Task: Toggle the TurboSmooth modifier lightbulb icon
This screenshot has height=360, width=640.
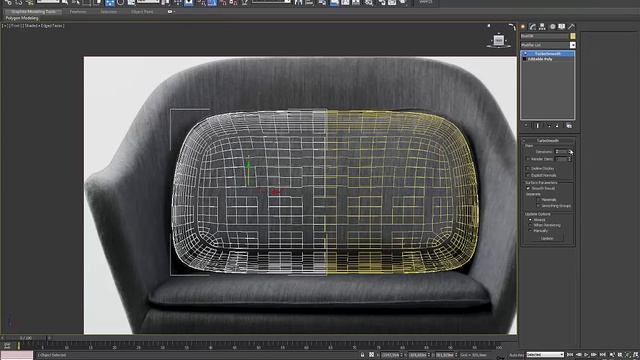Action: tap(525, 53)
